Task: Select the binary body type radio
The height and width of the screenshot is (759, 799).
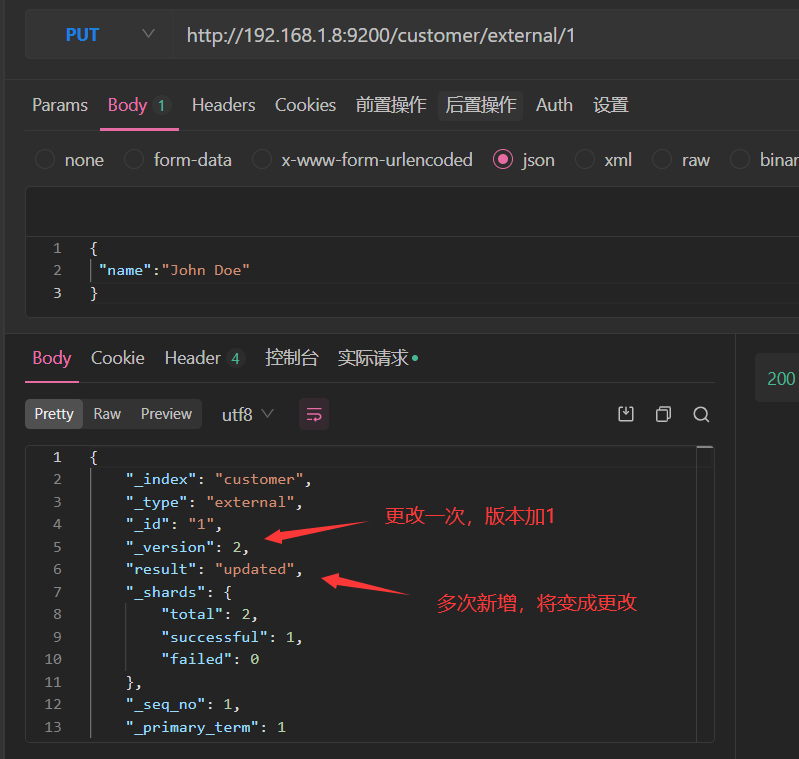Action: click(740, 159)
